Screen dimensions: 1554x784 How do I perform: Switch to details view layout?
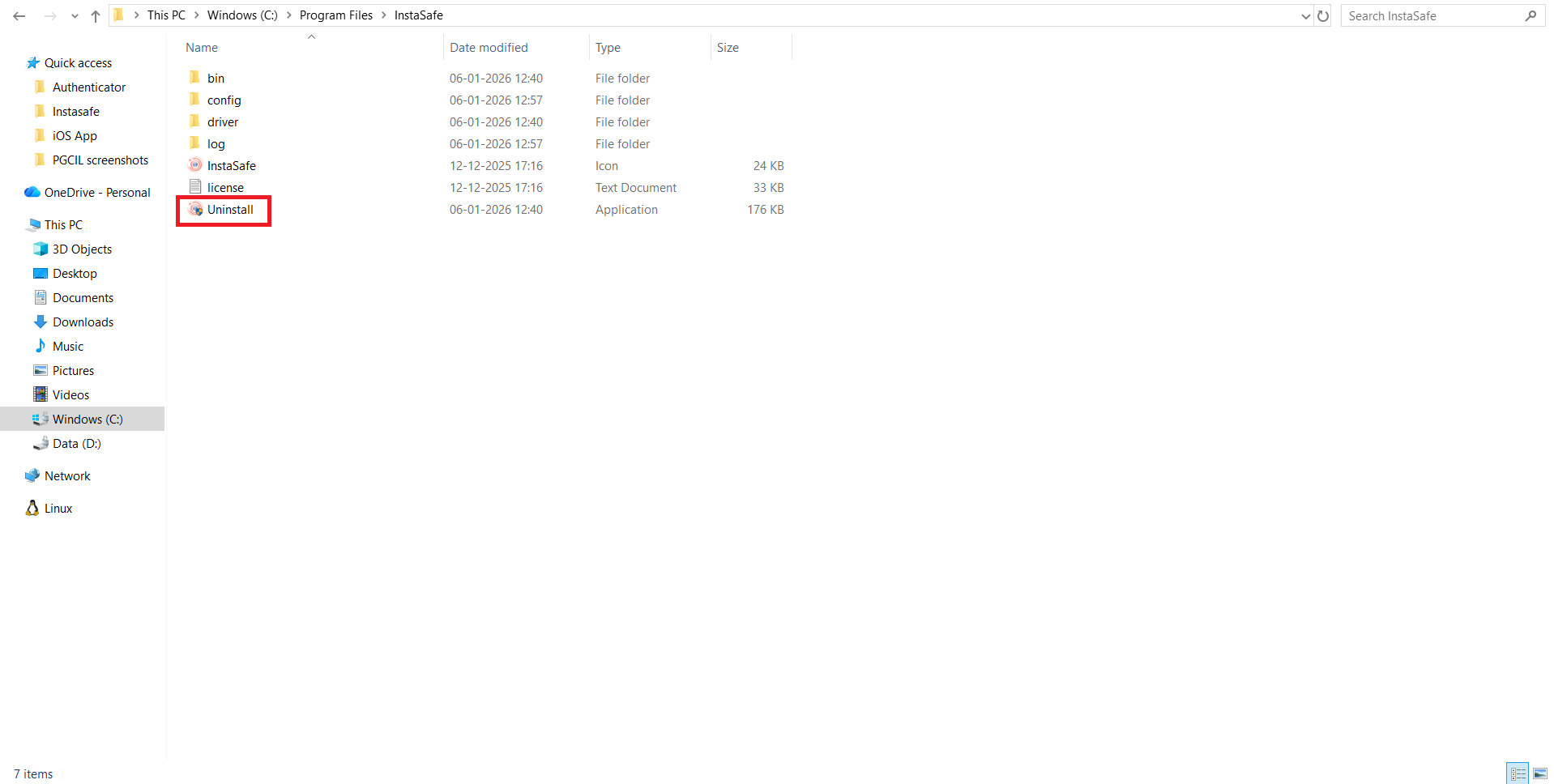1518,774
